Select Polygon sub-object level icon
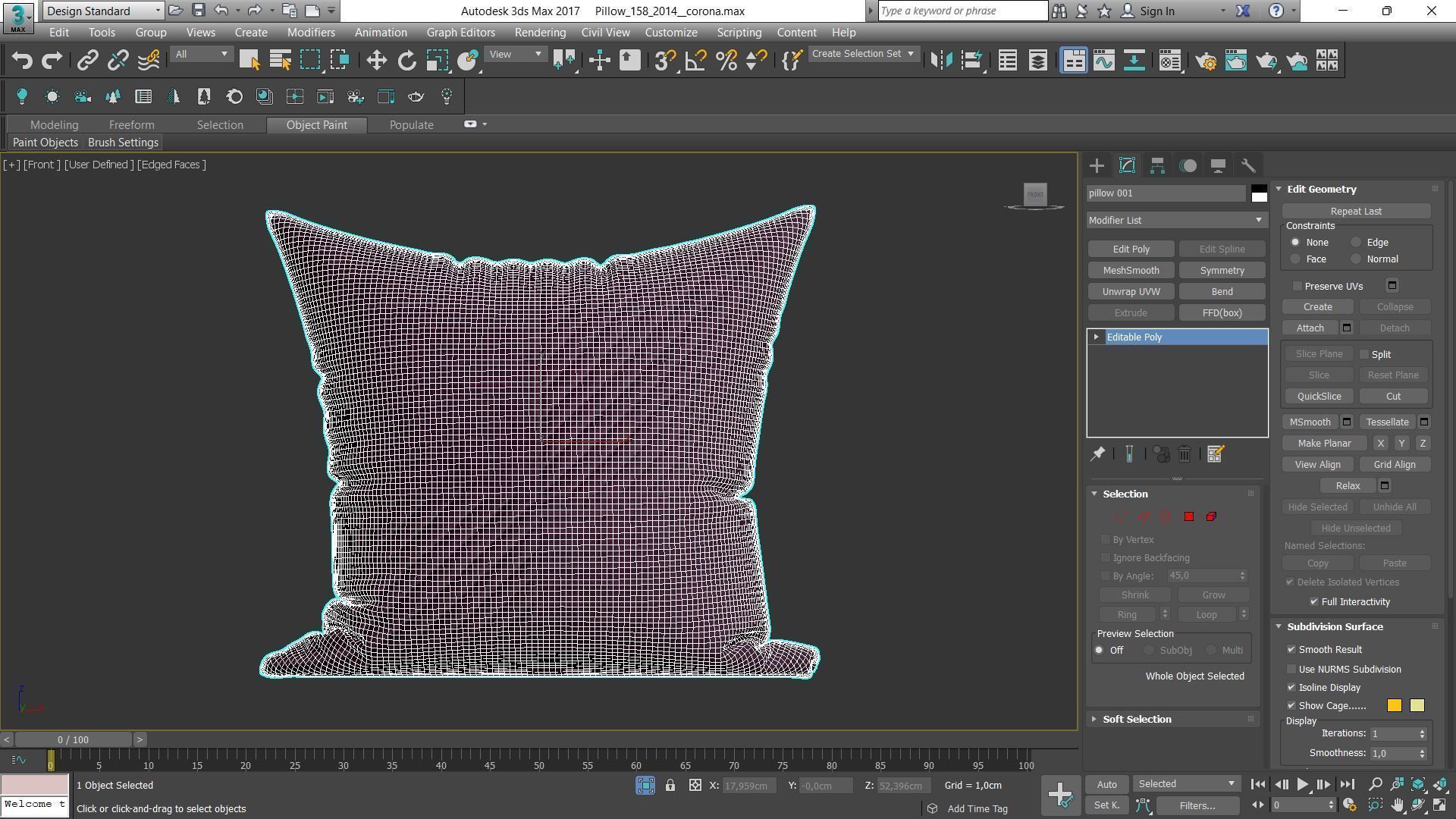The image size is (1456, 819). [1188, 516]
